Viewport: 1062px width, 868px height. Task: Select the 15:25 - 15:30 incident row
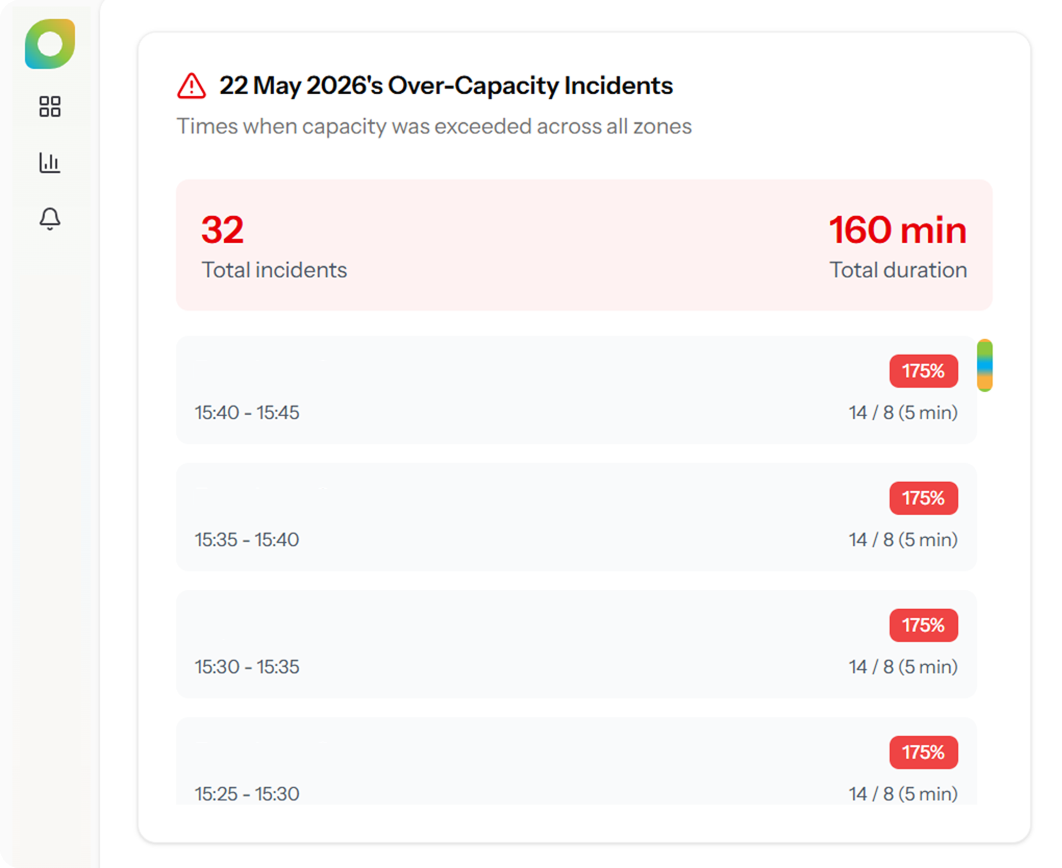576,761
